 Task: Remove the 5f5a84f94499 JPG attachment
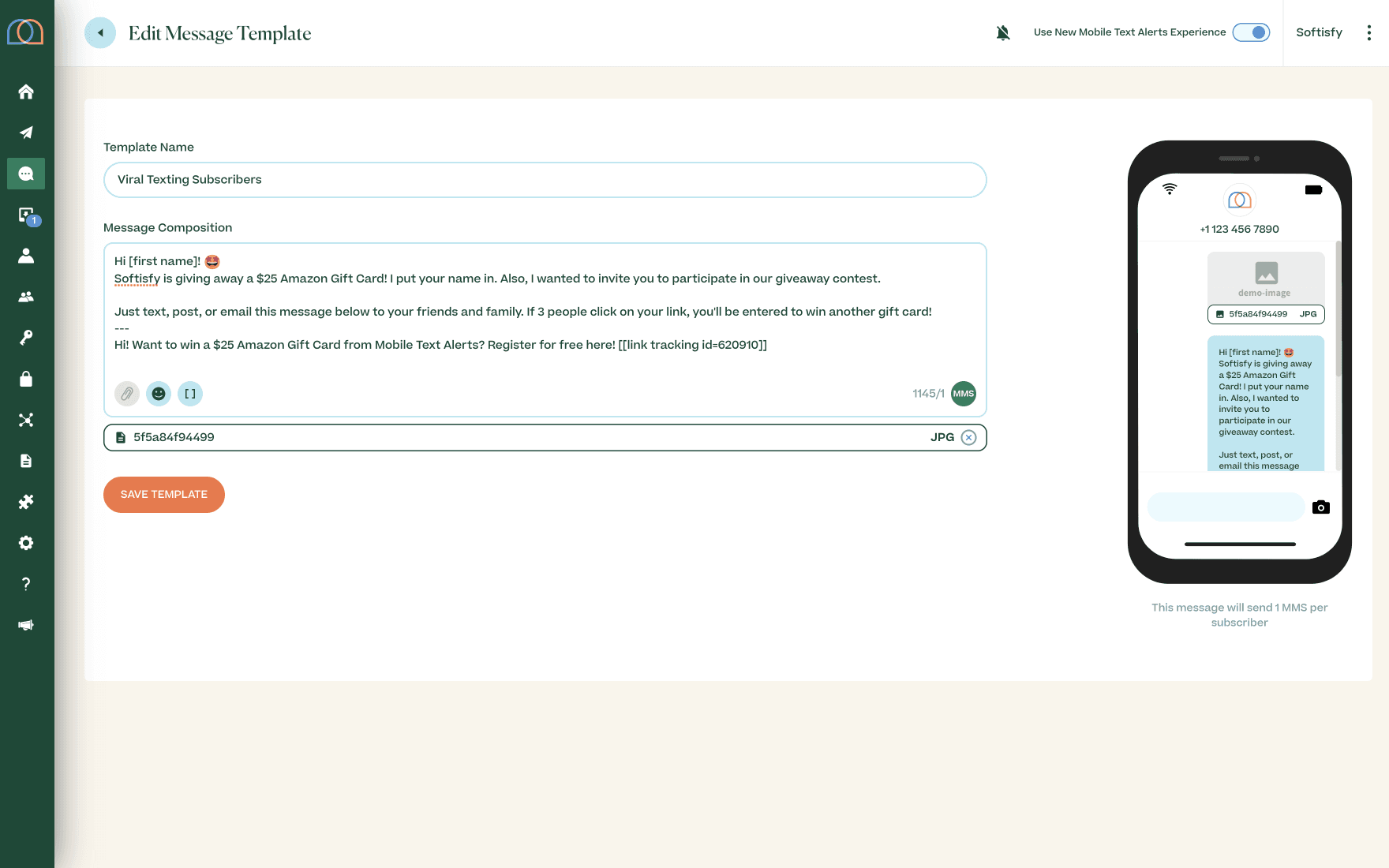click(969, 438)
